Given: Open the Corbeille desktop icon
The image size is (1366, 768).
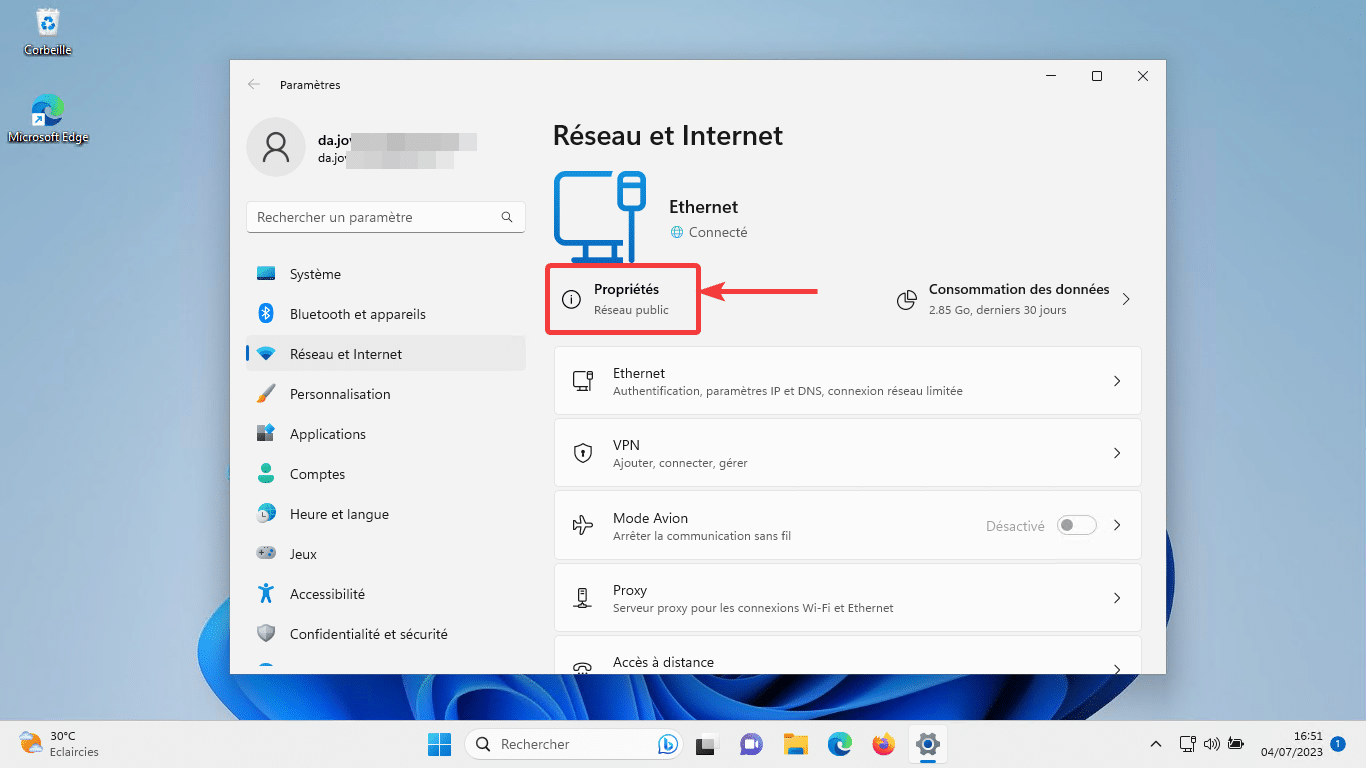Looking at the screenshot, I should coord(46,22).
